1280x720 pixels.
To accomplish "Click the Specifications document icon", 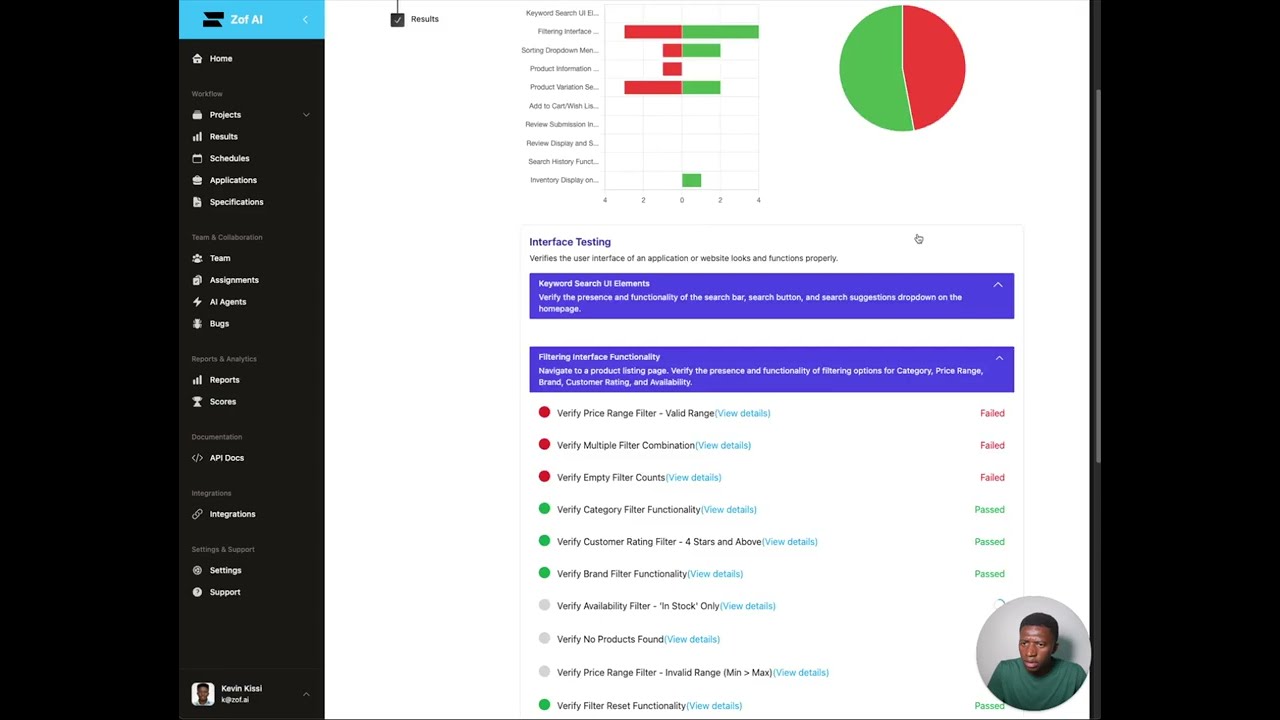I will coord(197,202).
